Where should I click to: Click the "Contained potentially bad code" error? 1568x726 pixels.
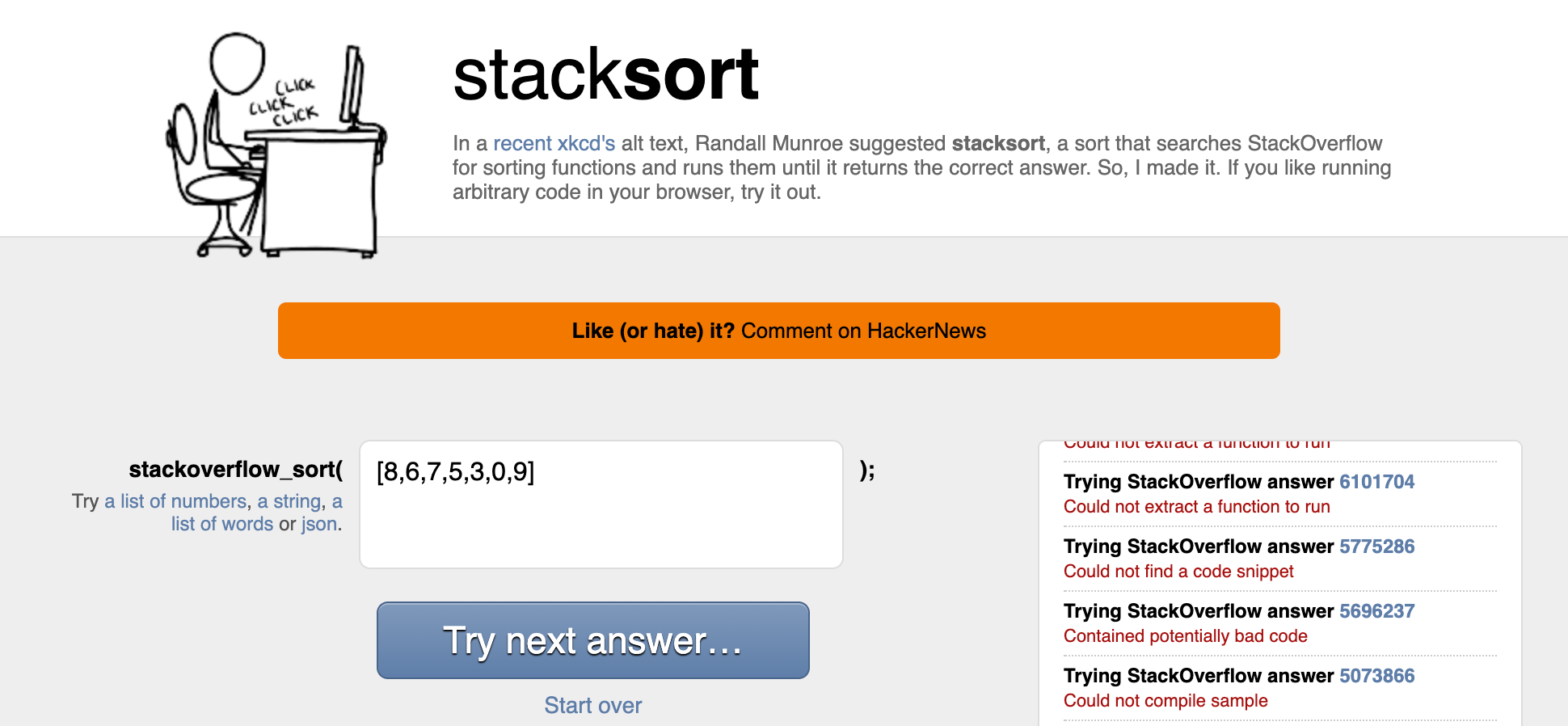tap(1185, 636)
